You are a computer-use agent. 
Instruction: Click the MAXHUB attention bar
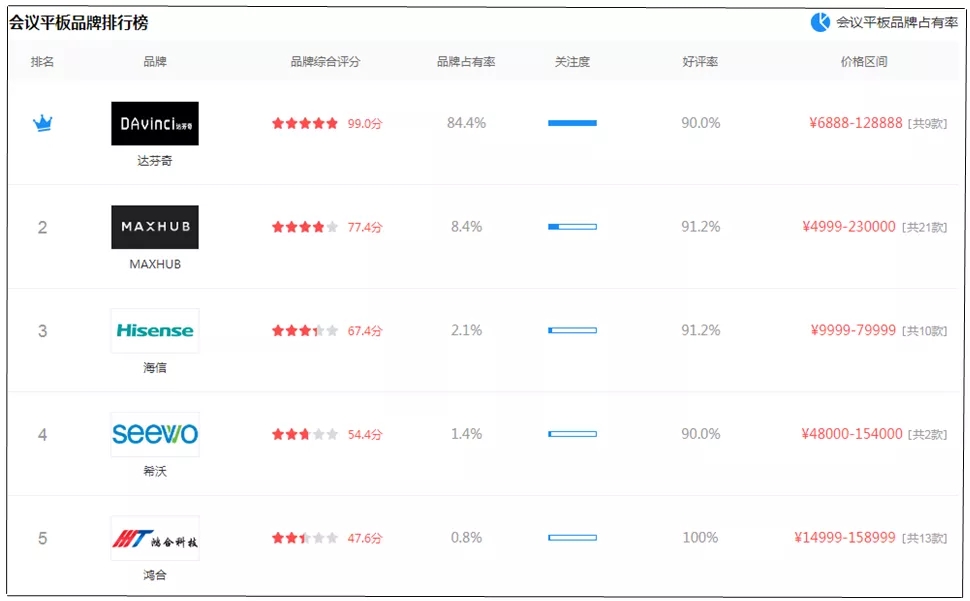click(x=572, y=227)
